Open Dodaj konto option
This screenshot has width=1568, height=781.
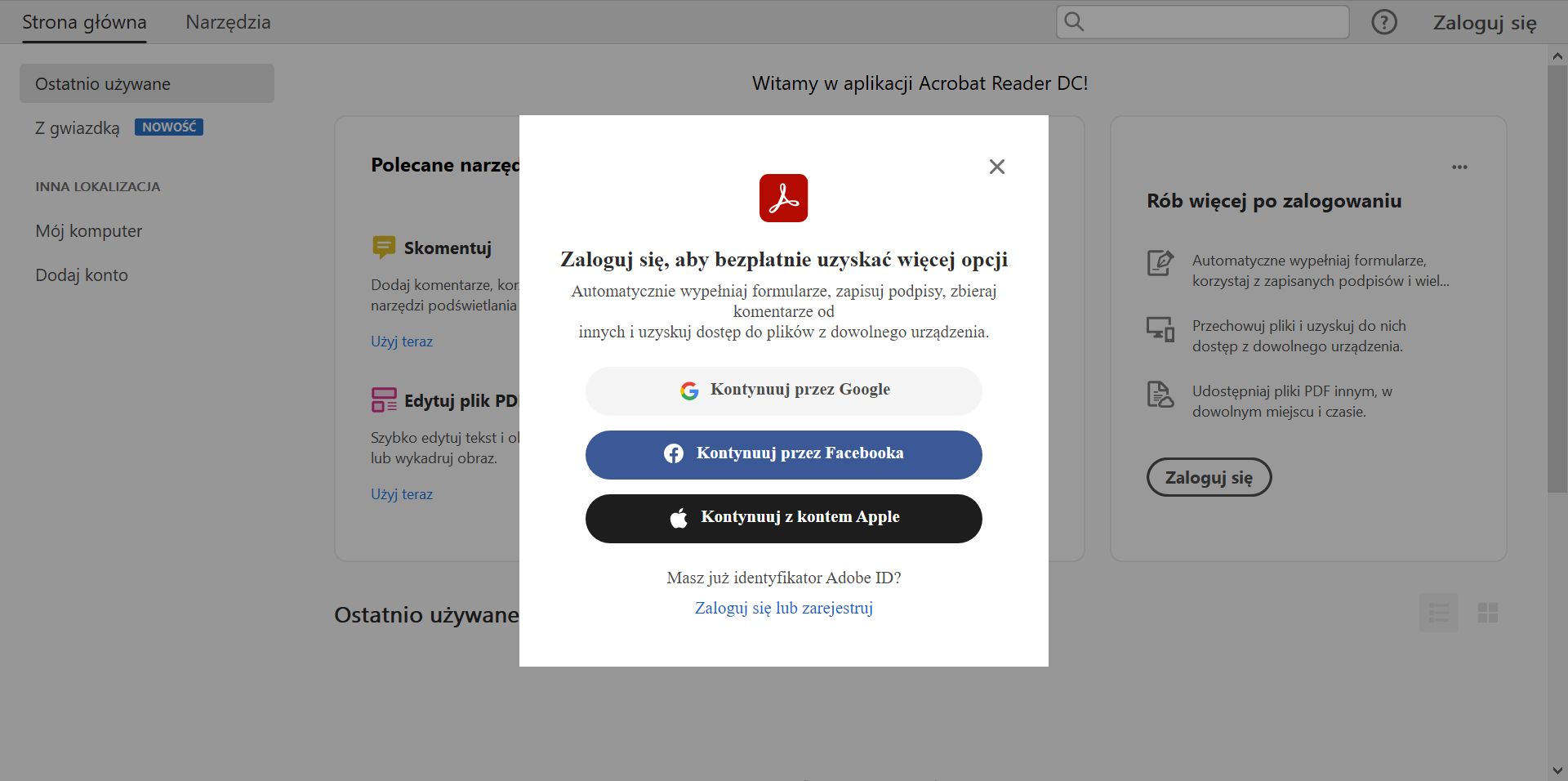coord(81,274)
